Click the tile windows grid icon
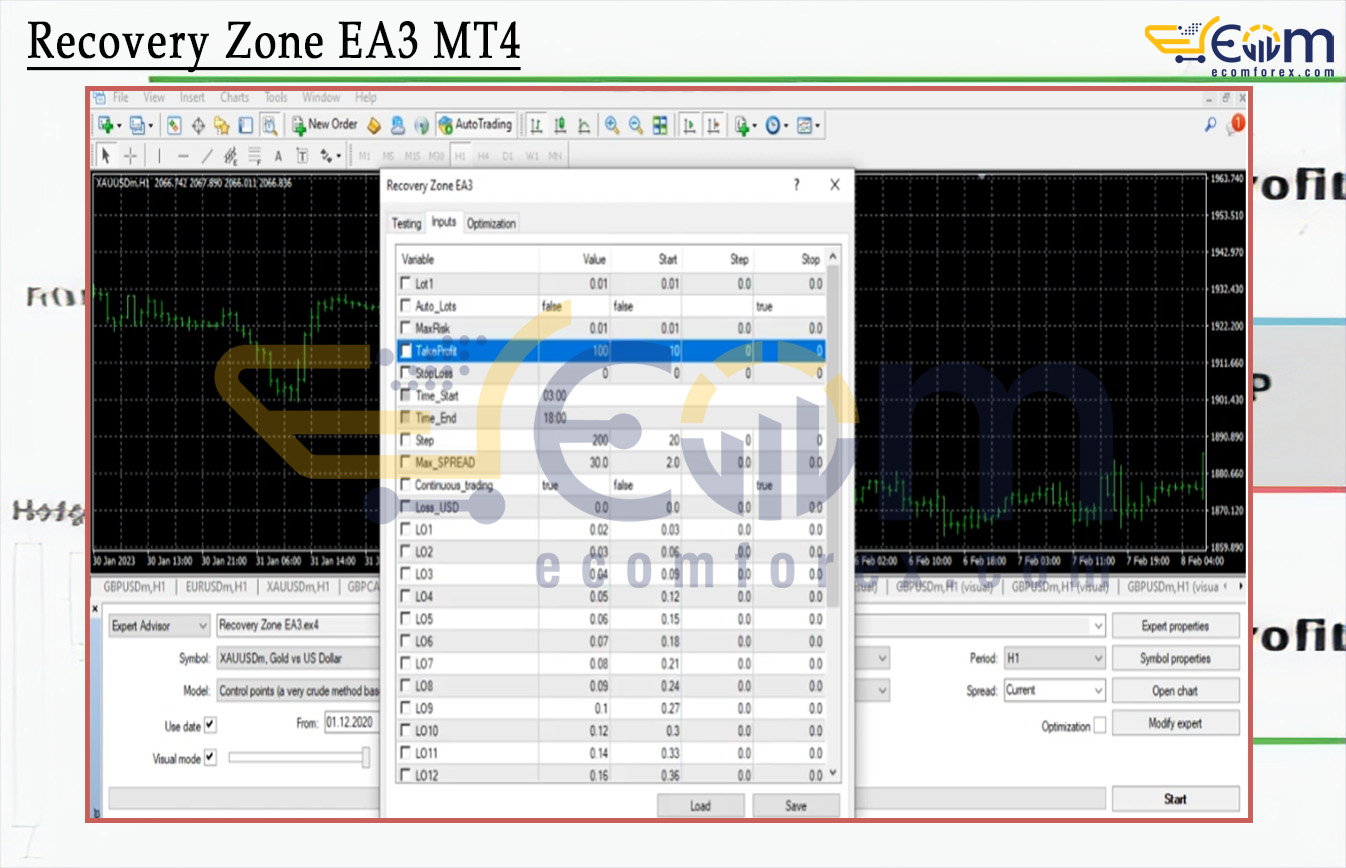 pos(660,125)
